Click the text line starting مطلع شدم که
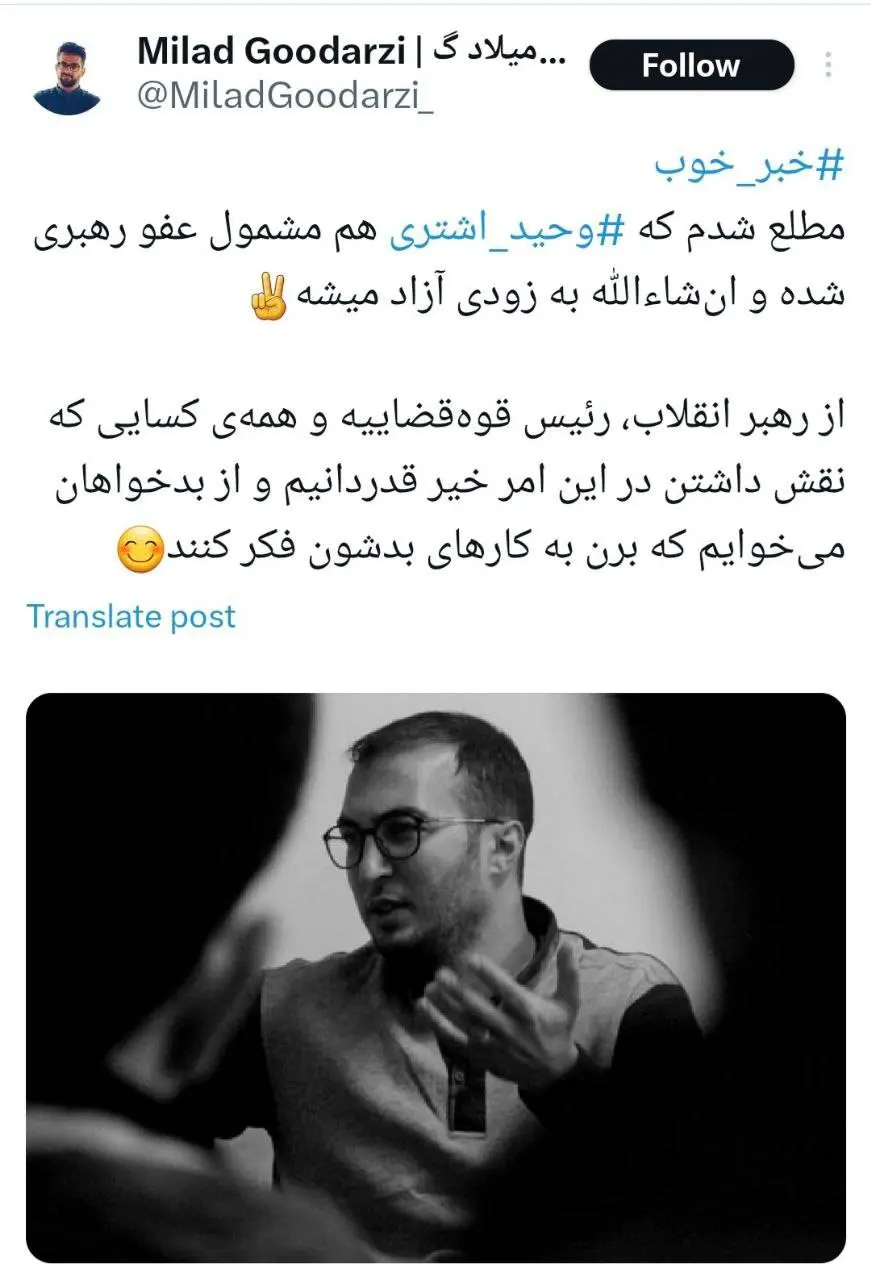Image resolution: width=871 pixels, height=1280 pixels. pos(436,235)
